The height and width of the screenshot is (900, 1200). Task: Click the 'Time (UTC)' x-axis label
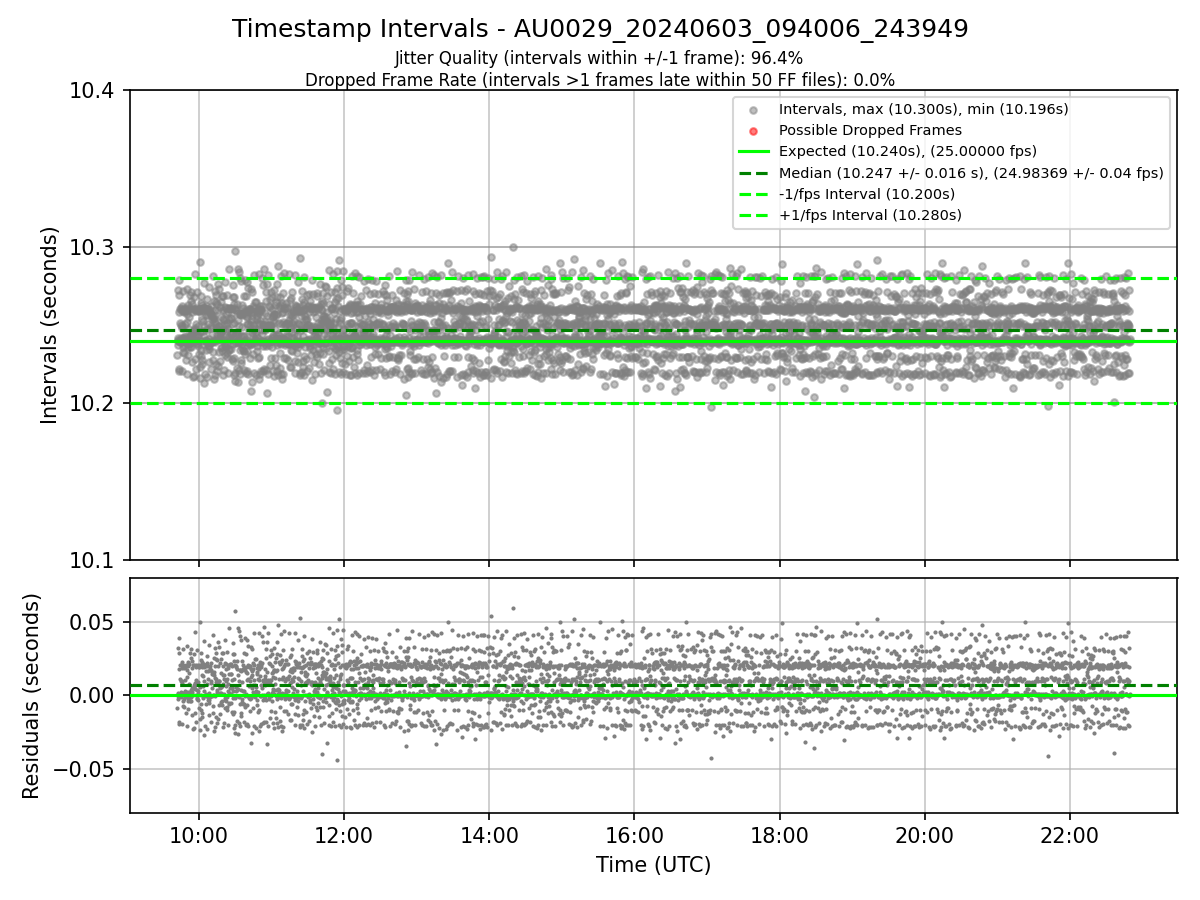pos(653,865)
